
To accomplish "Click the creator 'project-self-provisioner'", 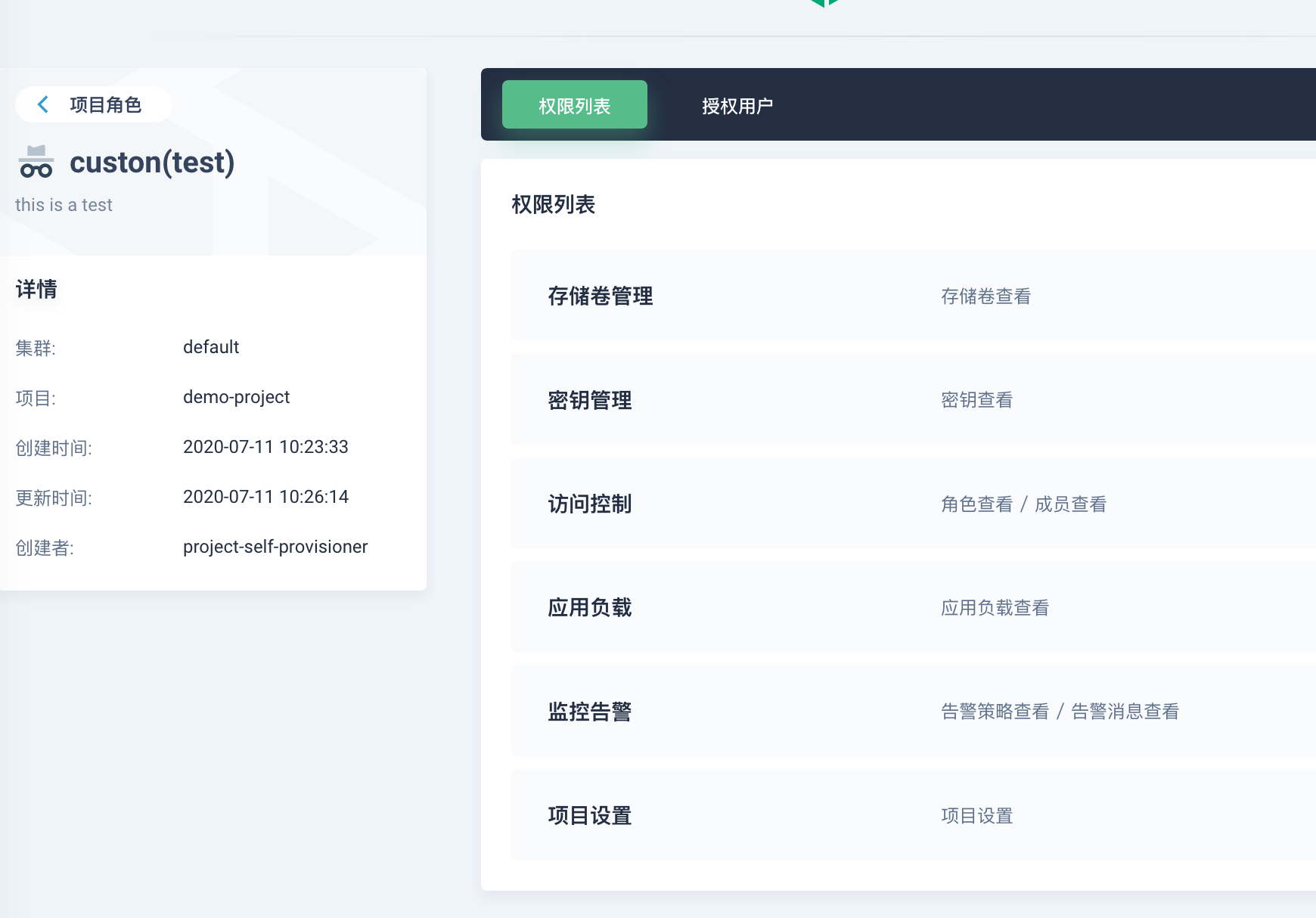I will coord(275,547).
